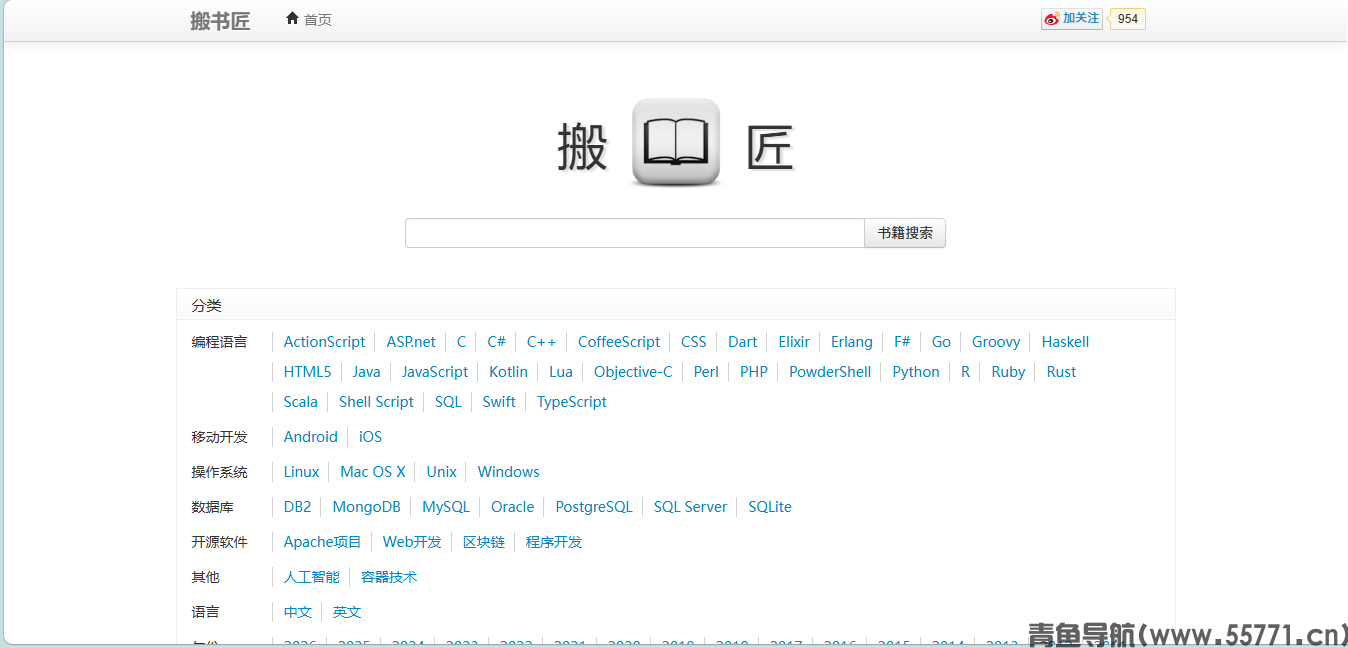This screenshot has height=648, width=1348.
Task: Browse SQLite books
Action: pos(770,507)
